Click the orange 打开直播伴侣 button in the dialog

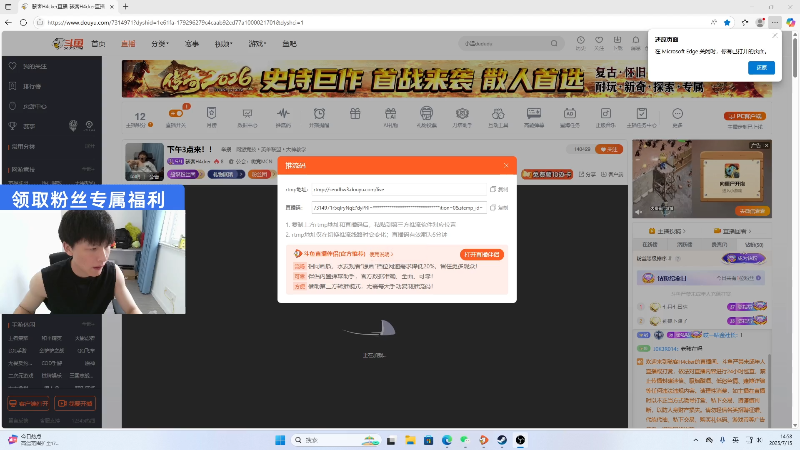click(482, 254)
